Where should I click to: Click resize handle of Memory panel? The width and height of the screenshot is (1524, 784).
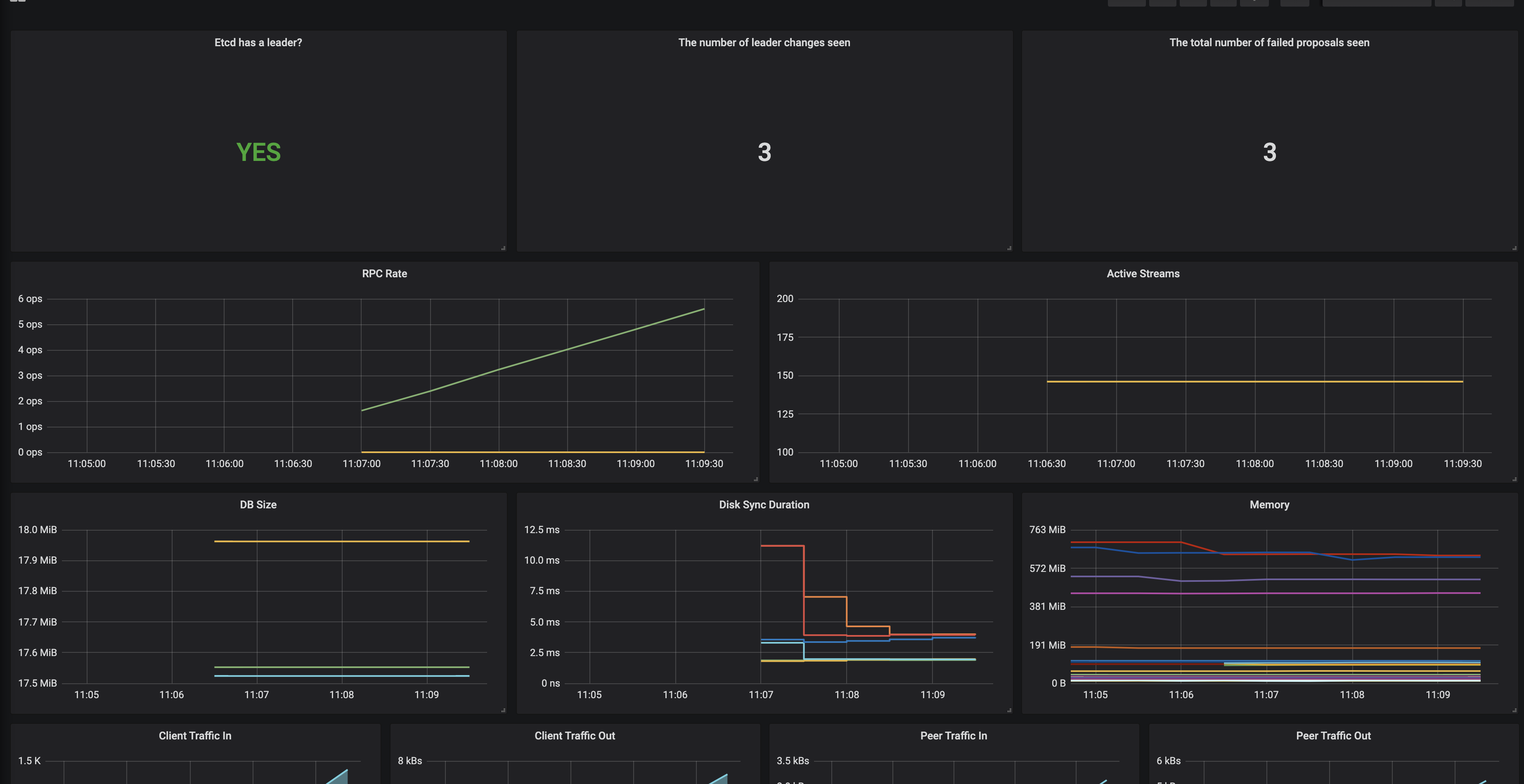point(1514,710)
